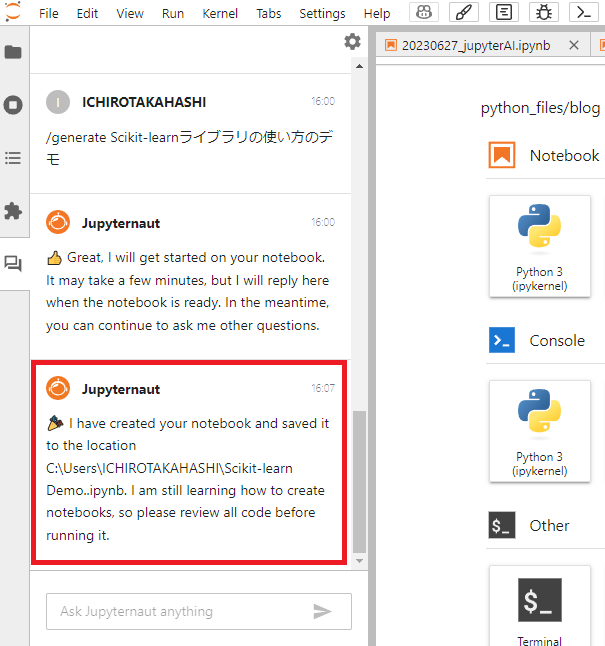Viewport: 605px width, 646px height.
Task: Open the running kernels and terminals panel
Action: click(13, 105)
